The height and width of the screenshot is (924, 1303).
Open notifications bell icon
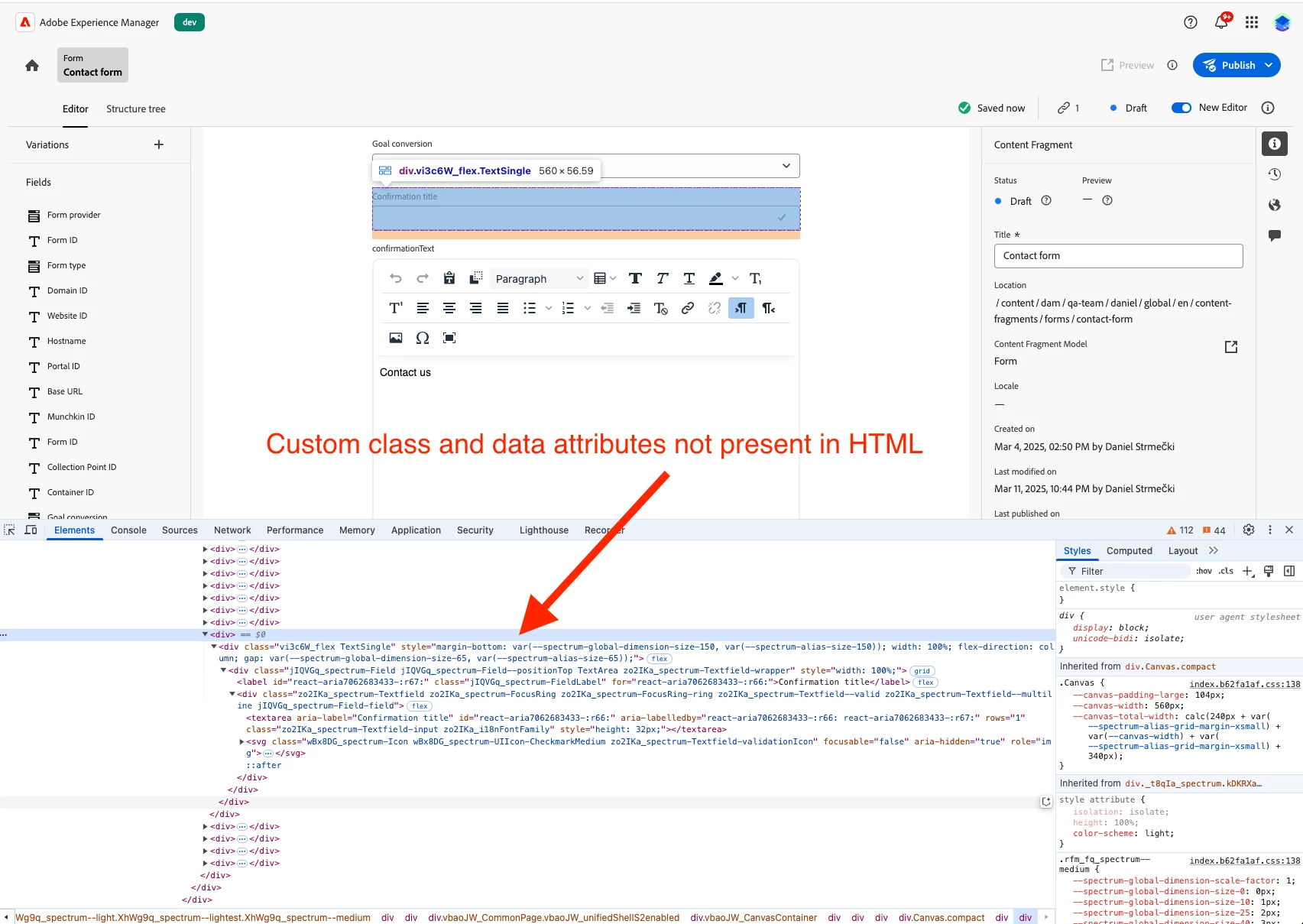1221,22
